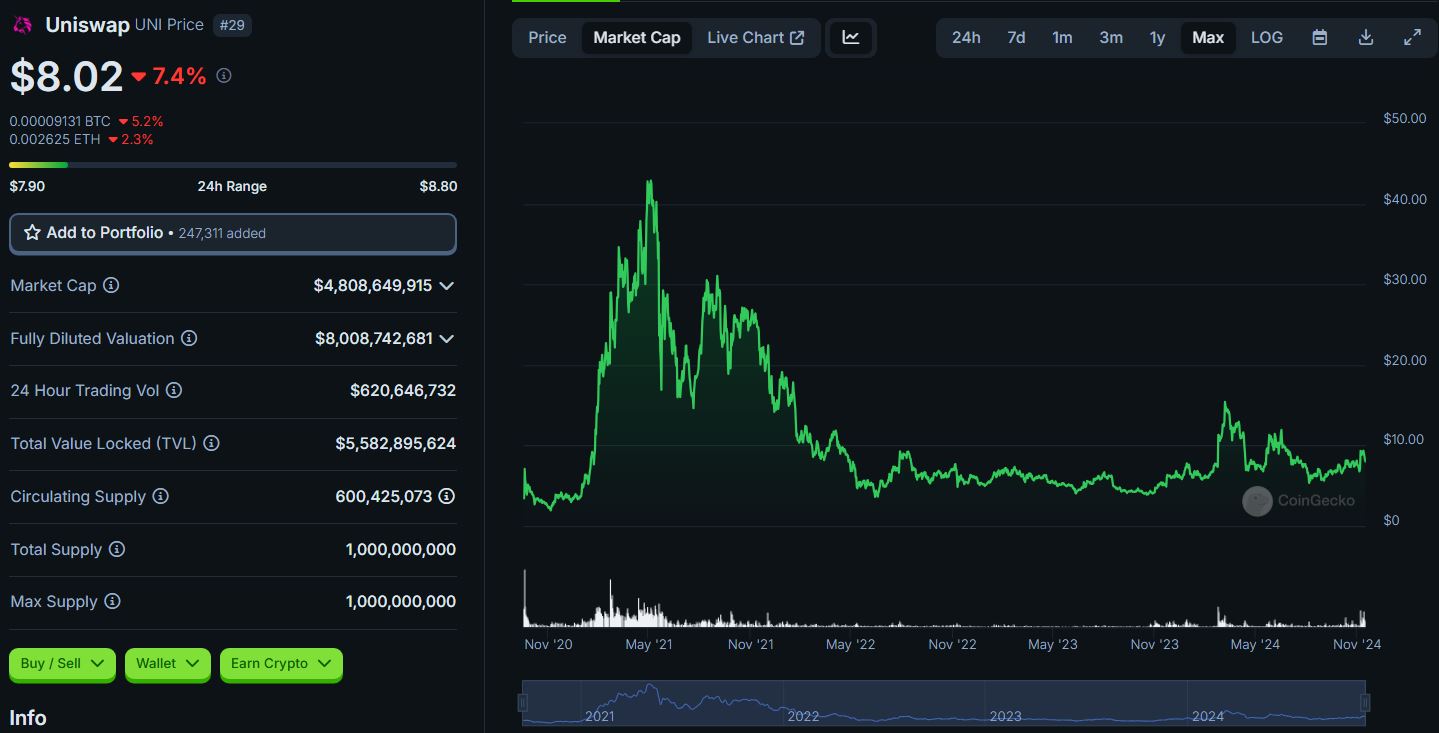Click the star icon in Add to Portfolio
The width and height of the screenshot is (1439, 733).
point(32,232)
